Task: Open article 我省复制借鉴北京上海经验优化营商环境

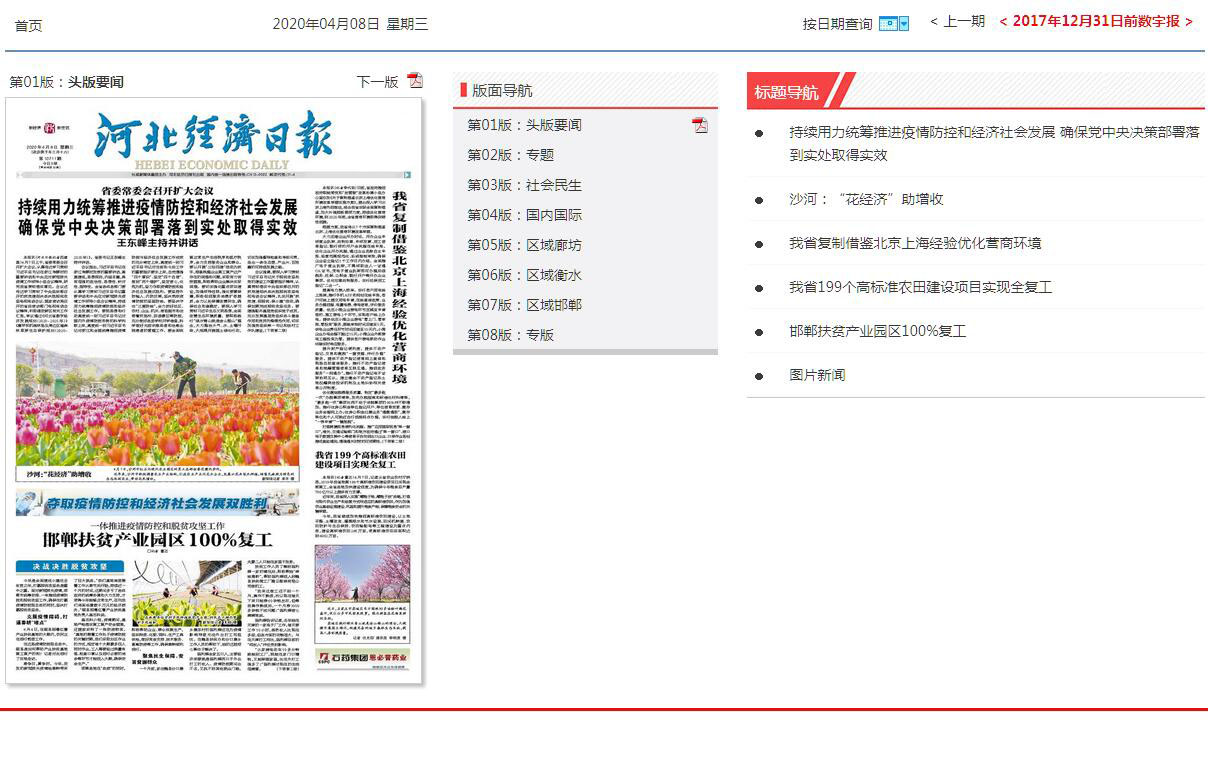Action: (x=915, y=243)
